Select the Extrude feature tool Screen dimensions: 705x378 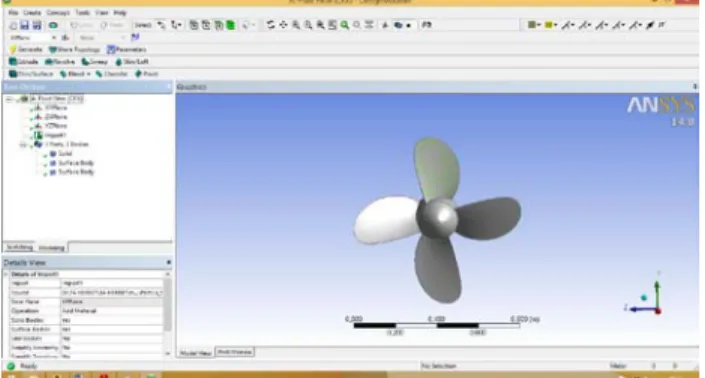click(24, 62)
